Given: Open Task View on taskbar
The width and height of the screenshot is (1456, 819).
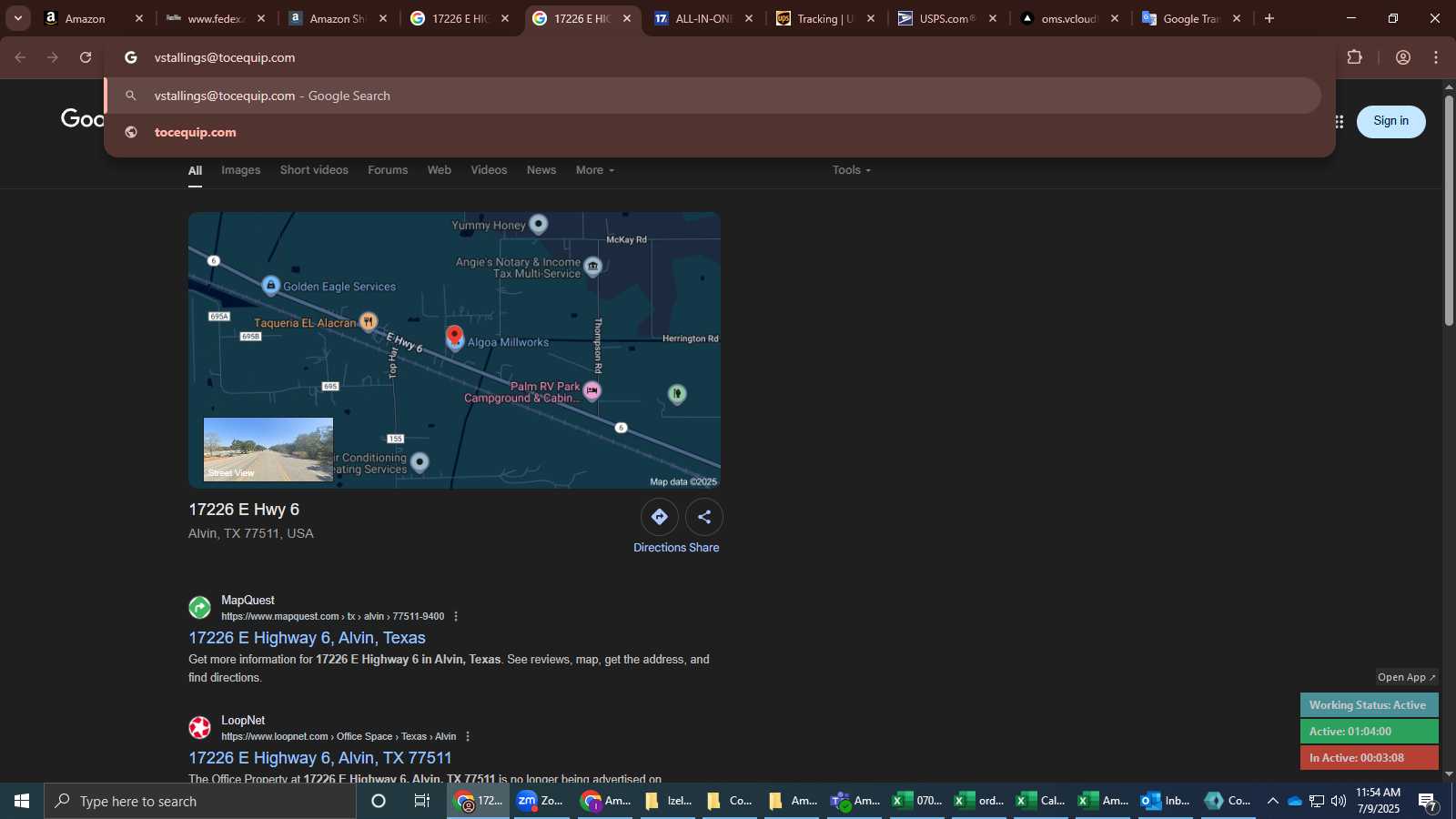Looking at the screenshot, I should 422,801.
